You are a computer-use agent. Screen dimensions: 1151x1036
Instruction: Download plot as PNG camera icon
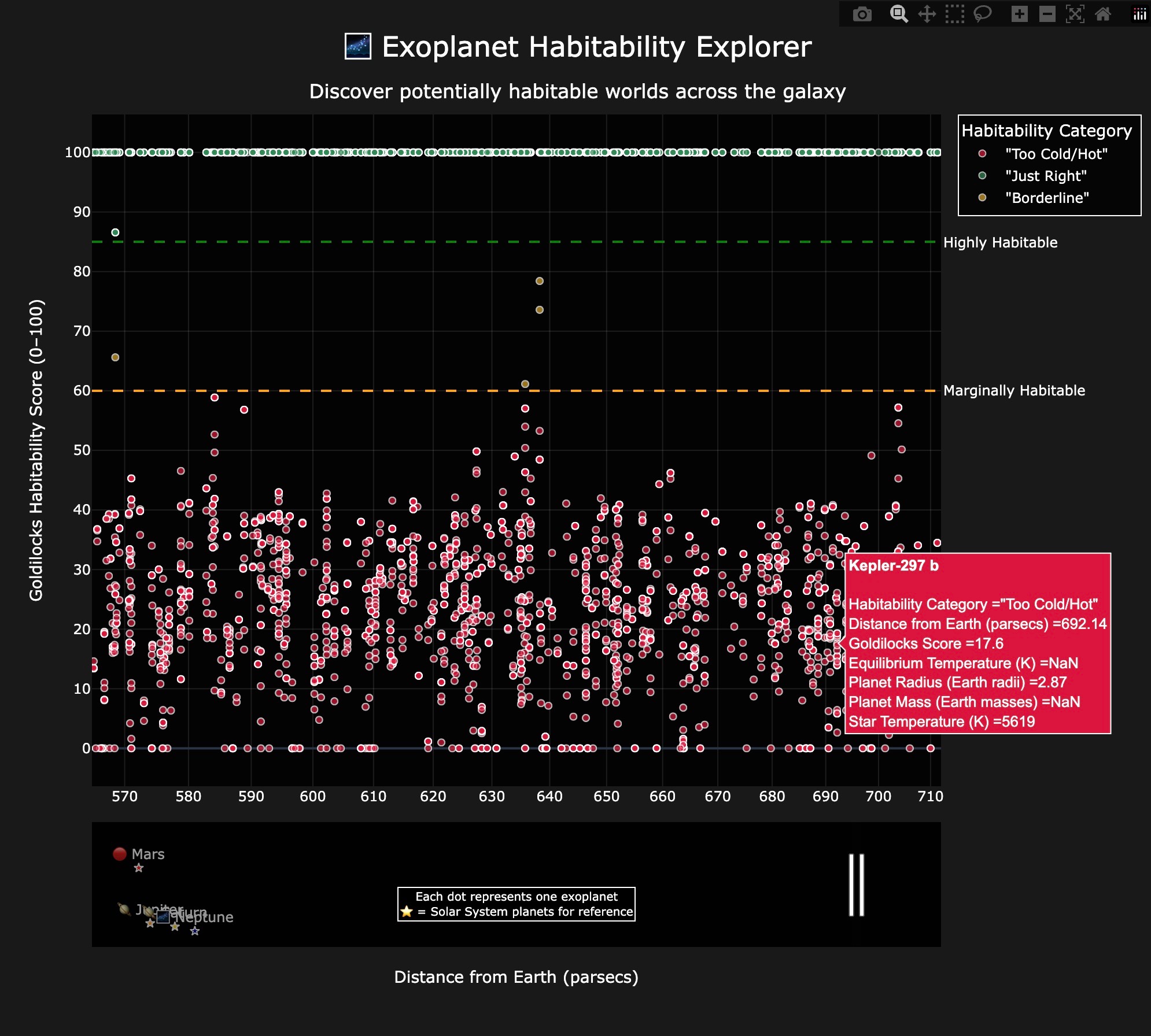[862, 14]
